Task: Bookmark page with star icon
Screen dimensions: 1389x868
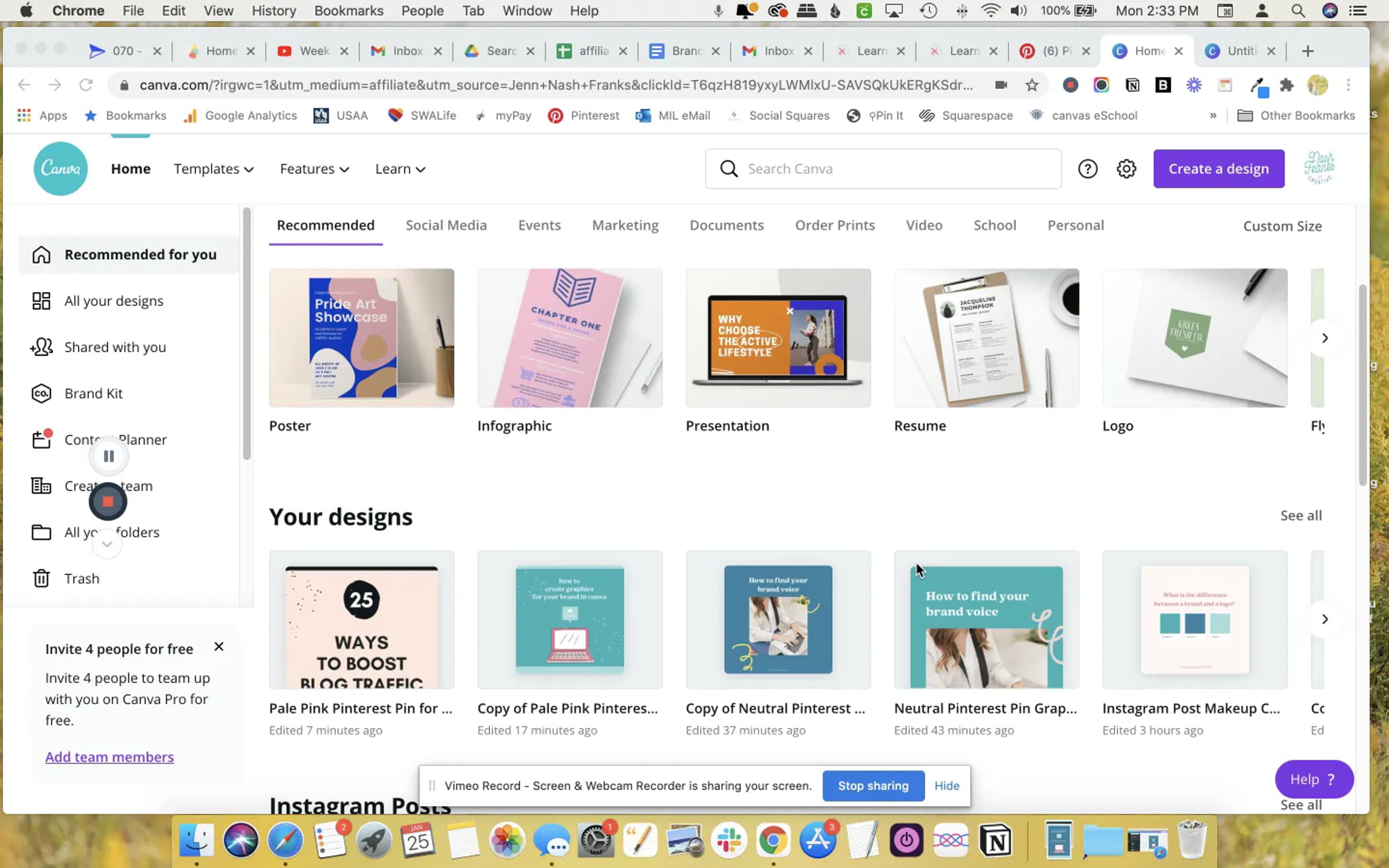Action: pos(1031,85)
